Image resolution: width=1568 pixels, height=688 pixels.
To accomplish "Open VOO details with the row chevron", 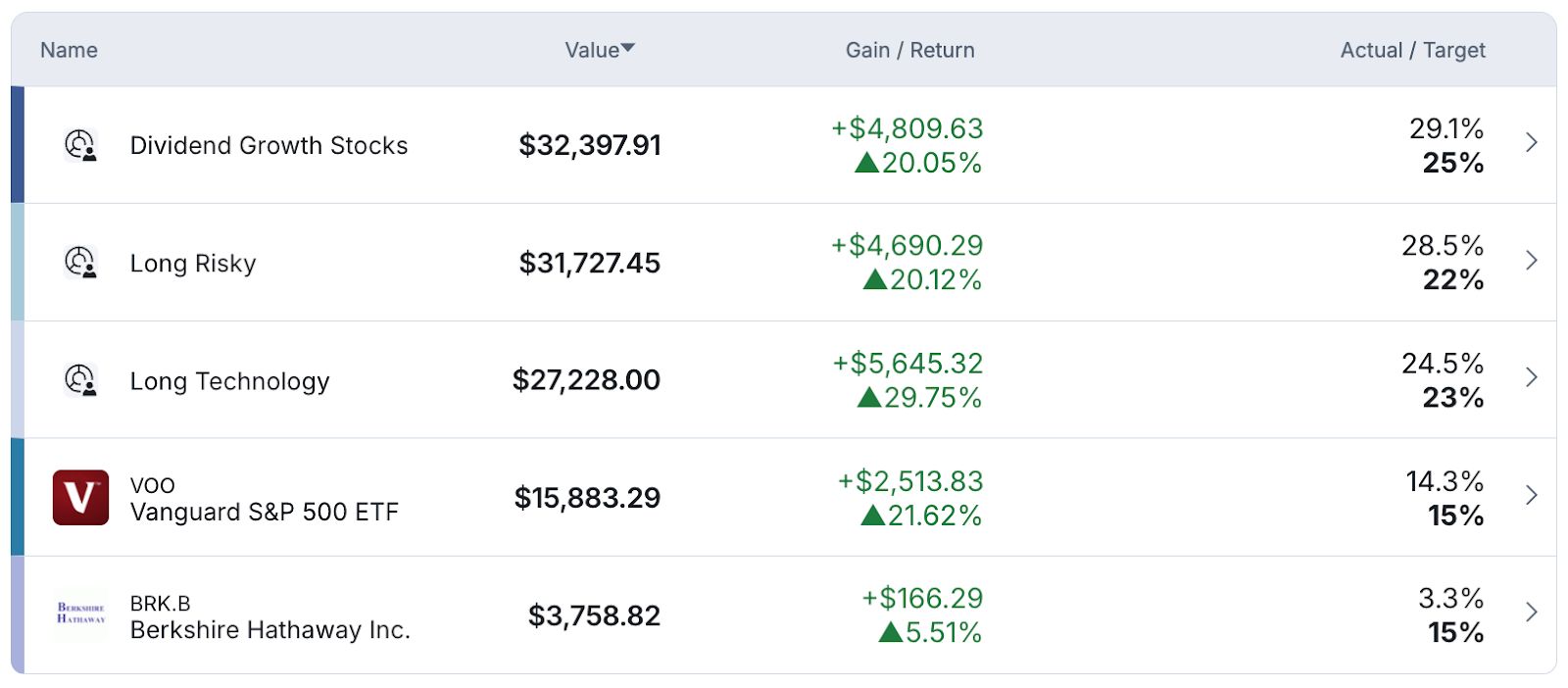I will pyautogui.click(x=1531, y=496).
